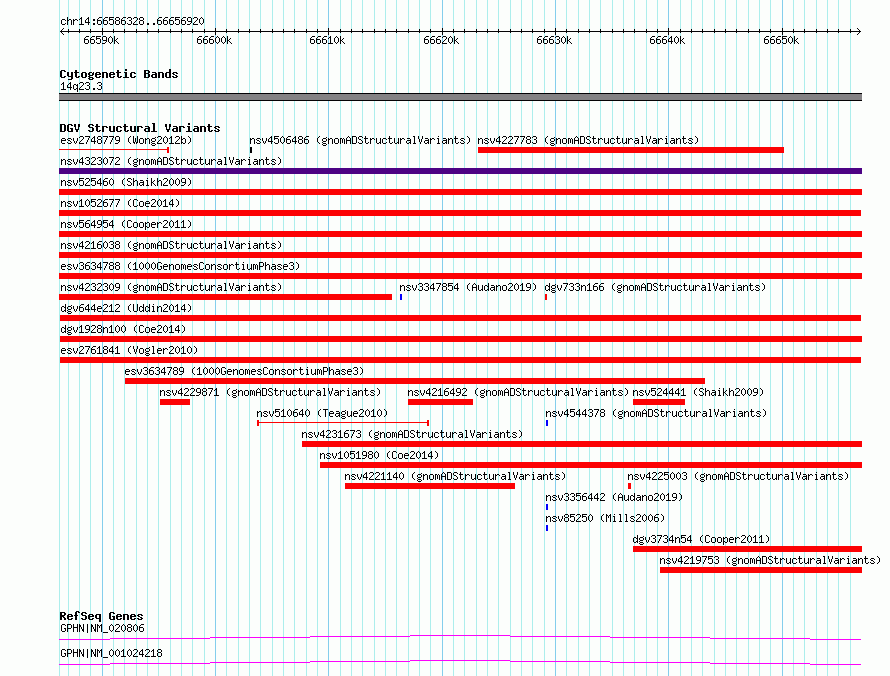
Task: Select nsv524441 (Shaikh2009) label
Action: 698,392
